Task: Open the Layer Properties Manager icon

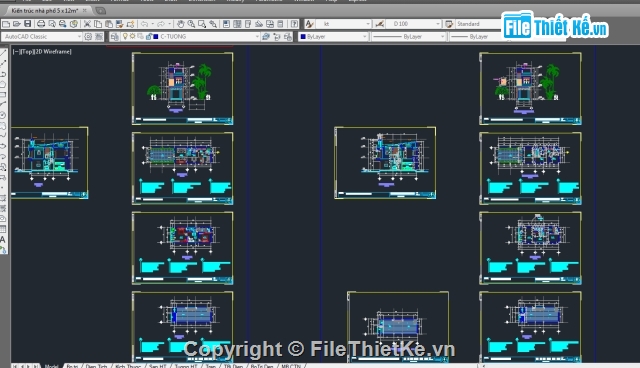Action: pos(114,37)
